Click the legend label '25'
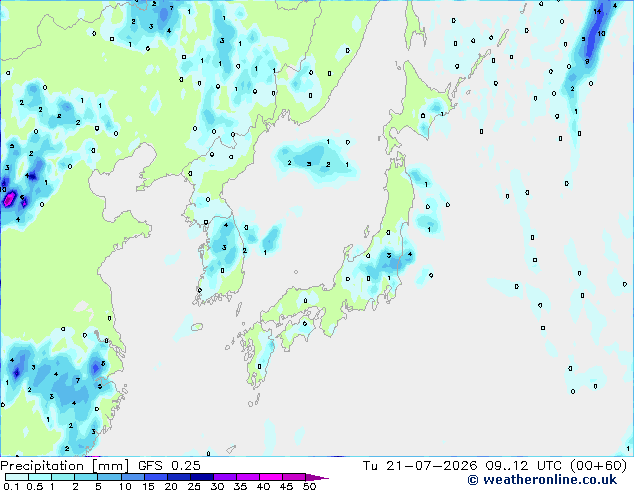This screenshot has width=634, height=490. coord(194,486)
